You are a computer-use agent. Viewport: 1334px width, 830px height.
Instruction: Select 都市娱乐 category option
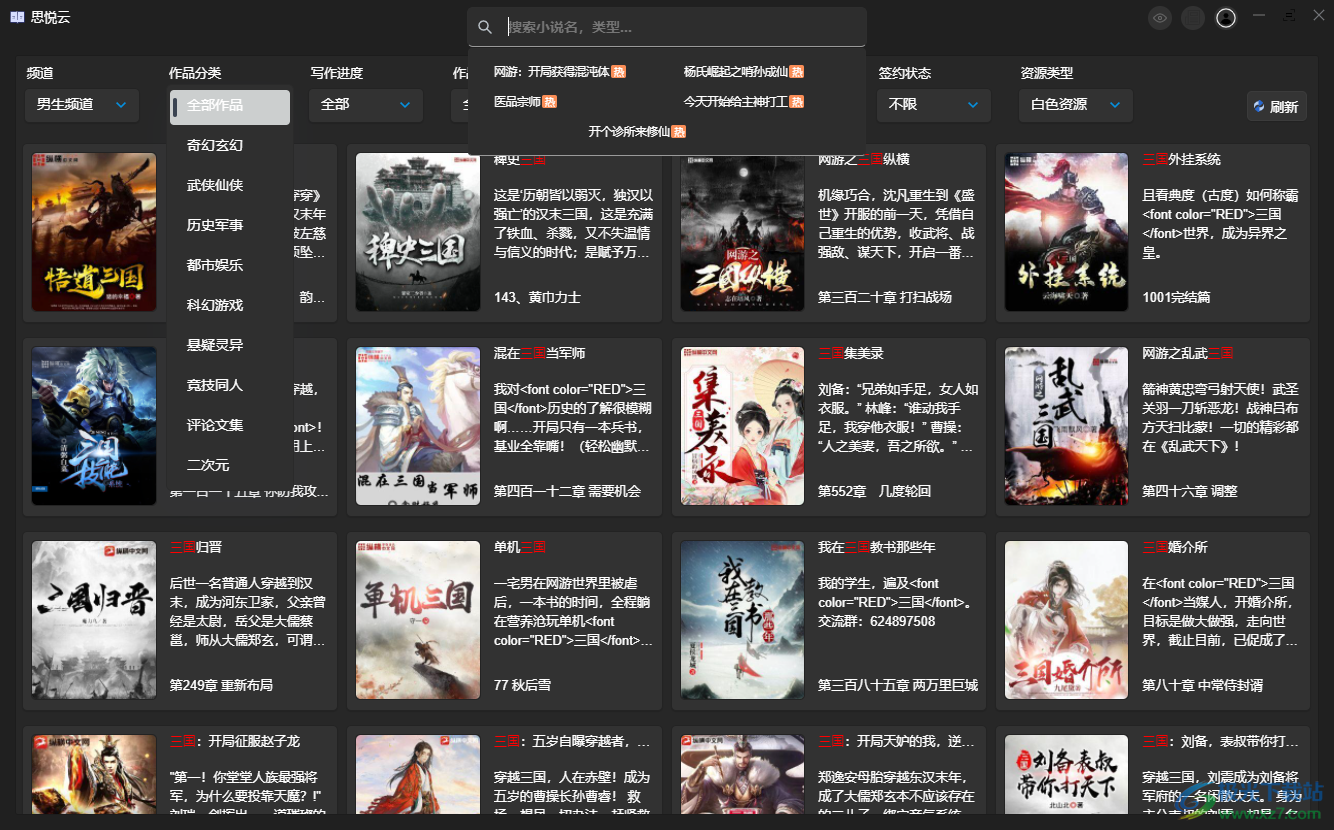pyautogui.click(x=230, y=265)
